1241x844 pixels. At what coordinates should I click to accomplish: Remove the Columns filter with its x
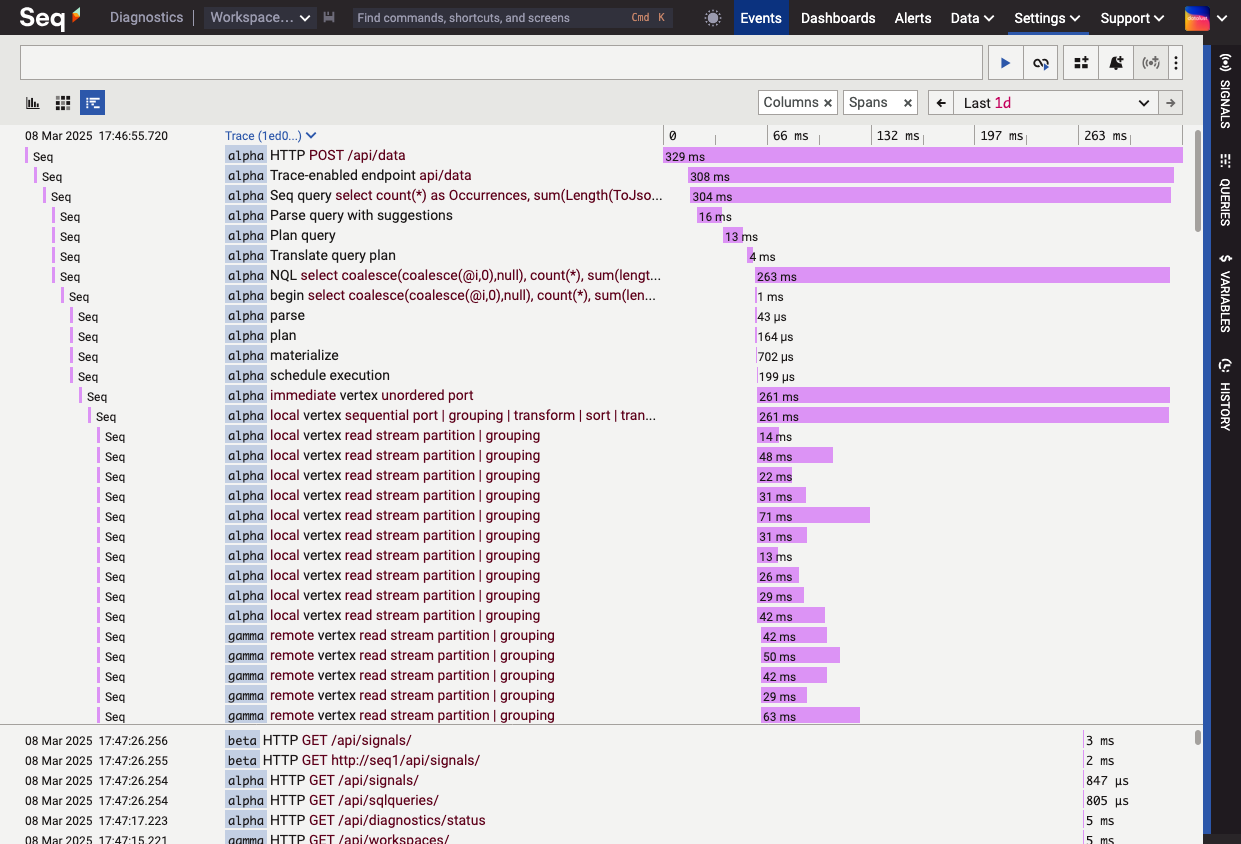click(828, 103)
